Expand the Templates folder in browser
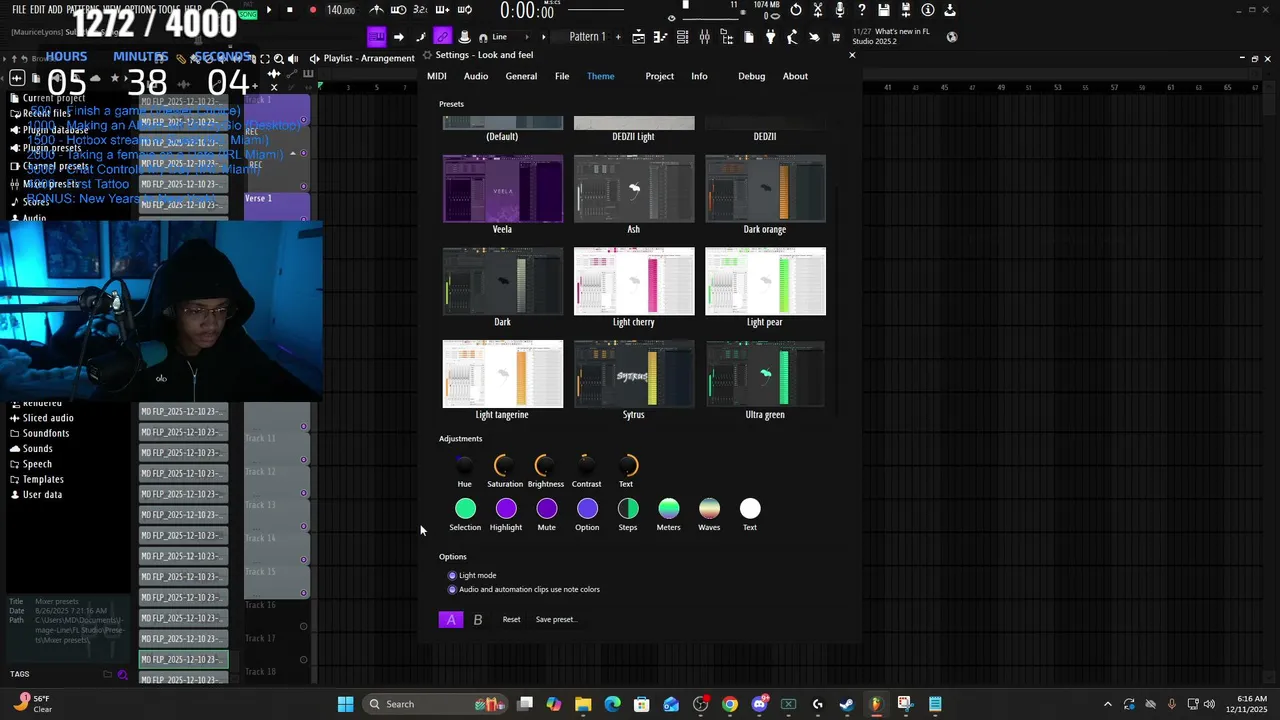The image size is (1280, 720). click(43, 479)
